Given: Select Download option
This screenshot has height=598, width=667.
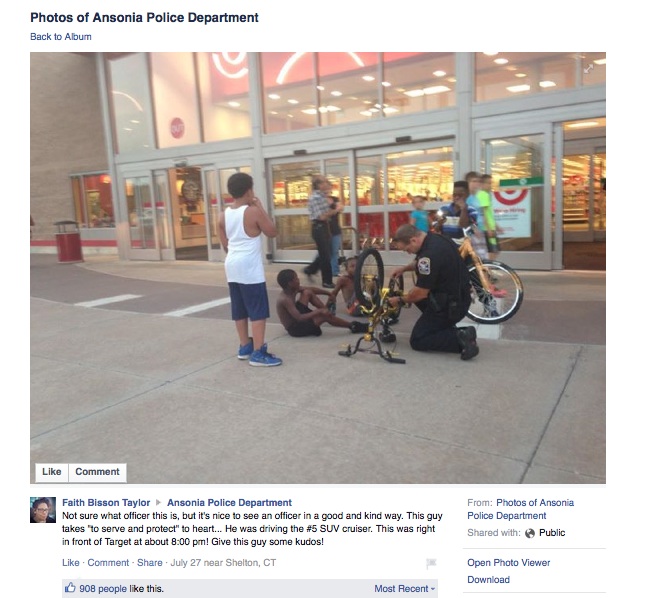Looking at the screenshot, I should [x=488, y=580].
